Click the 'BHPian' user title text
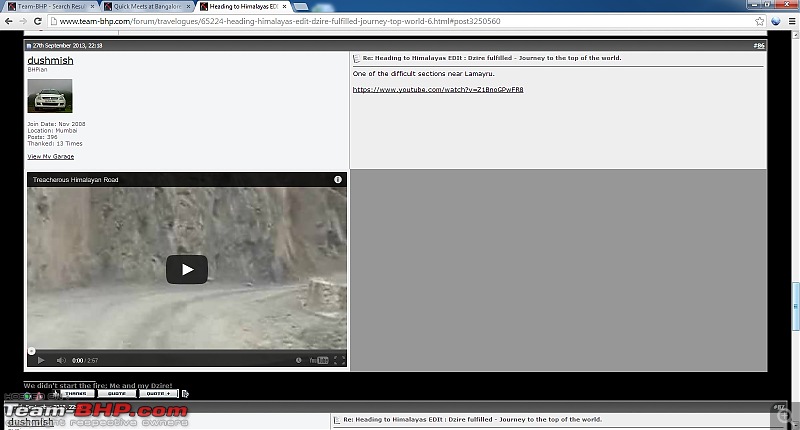The width and height of the screenshot is (800, 430). [x=37, y=69]
